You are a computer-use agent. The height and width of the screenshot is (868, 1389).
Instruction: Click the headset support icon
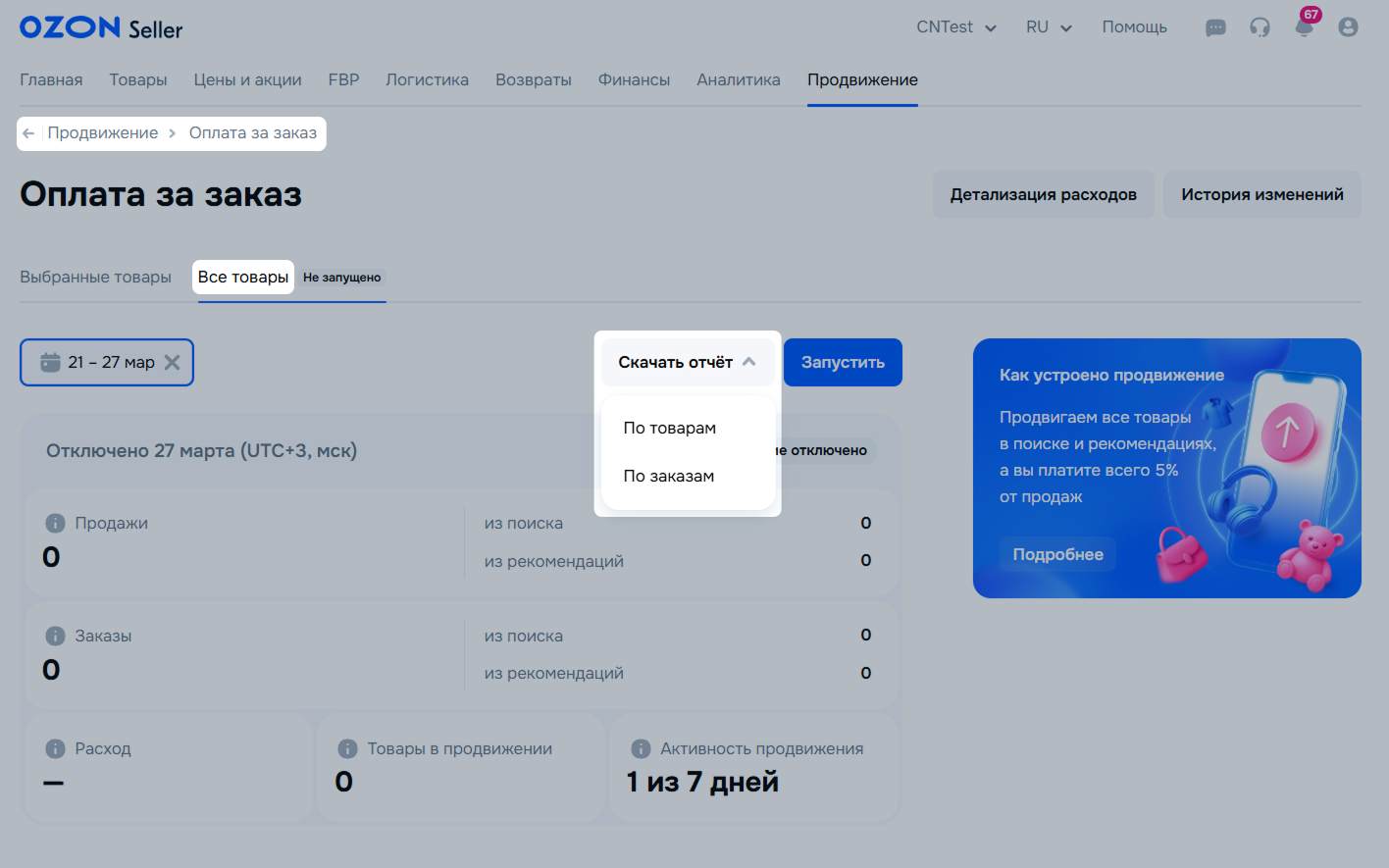click(x=1260, y=27)
